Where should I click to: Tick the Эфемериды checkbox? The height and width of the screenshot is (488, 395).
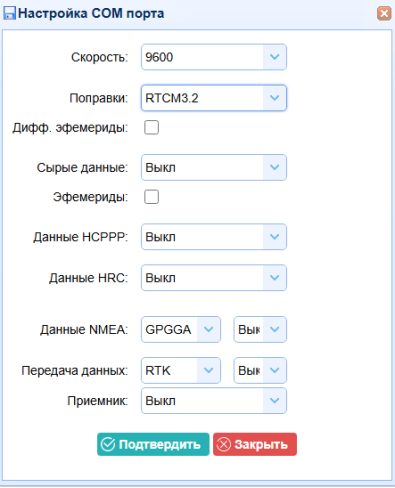151,197
